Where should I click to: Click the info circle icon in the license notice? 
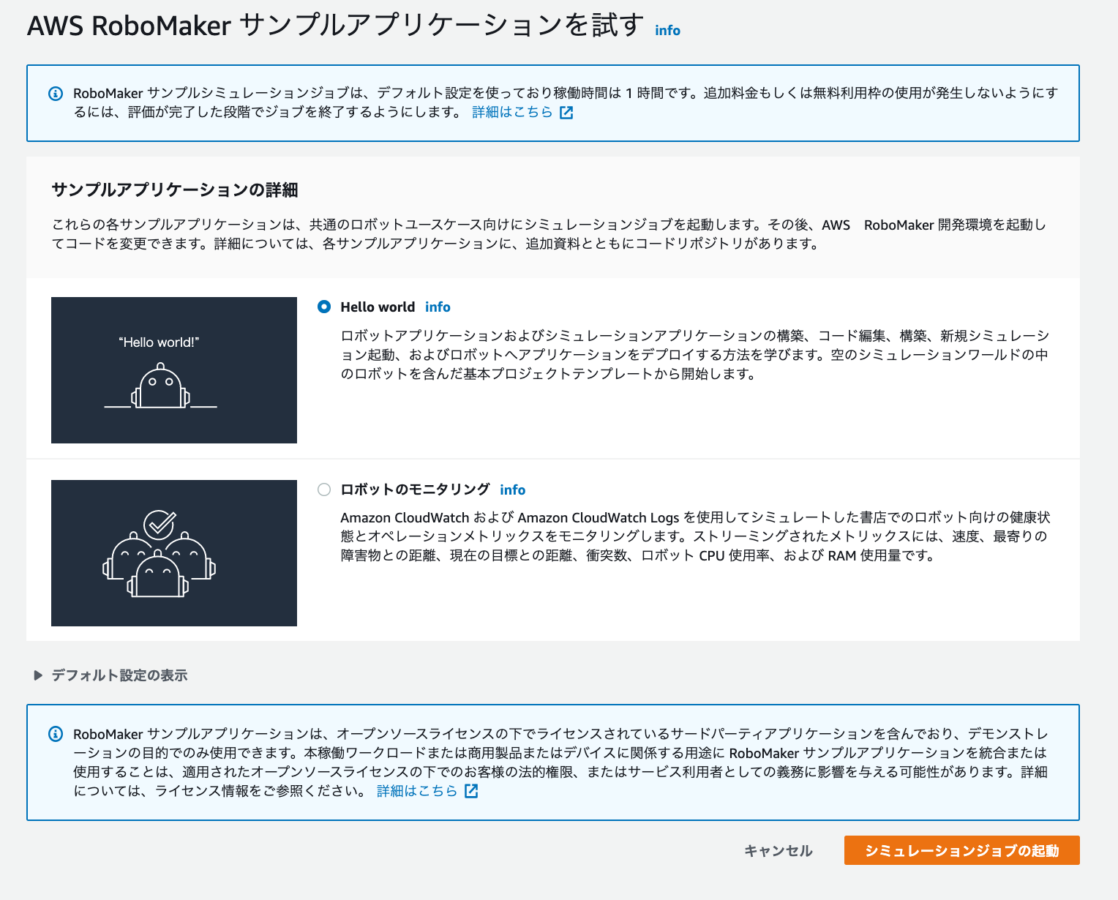(55, 734)
